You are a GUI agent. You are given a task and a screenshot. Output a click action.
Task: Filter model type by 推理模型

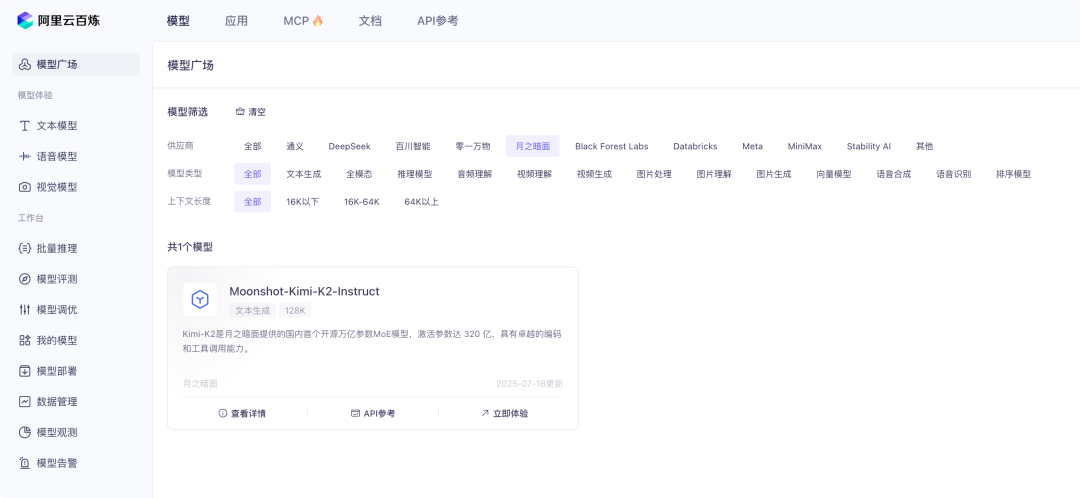pyautogui.click(x=415, y=174)
